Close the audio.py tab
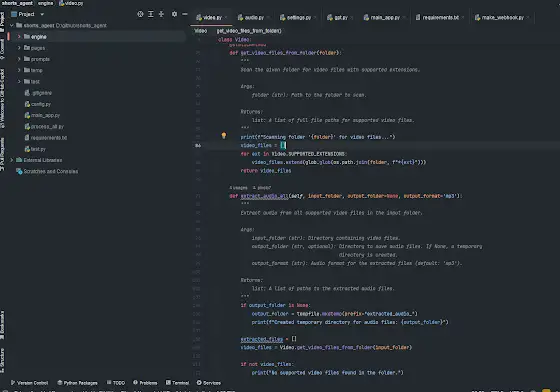The height and width of the screenshot is (392, 560). pyautogui.click(x=268, y=17)
